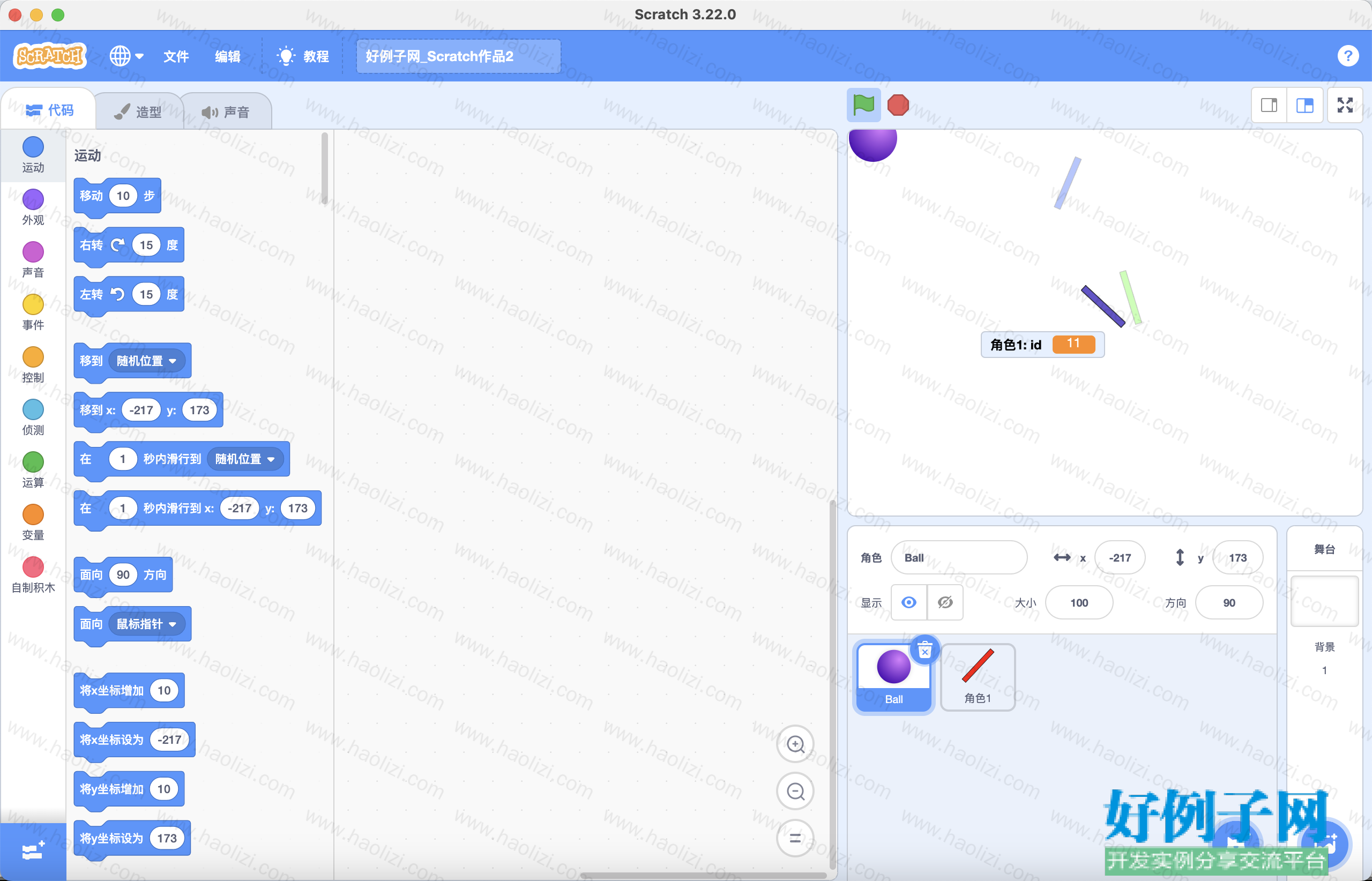Edit sprite 方向 value 90
The height and width of the screenshot is (881, 1372).
[x=1229, y=602]
